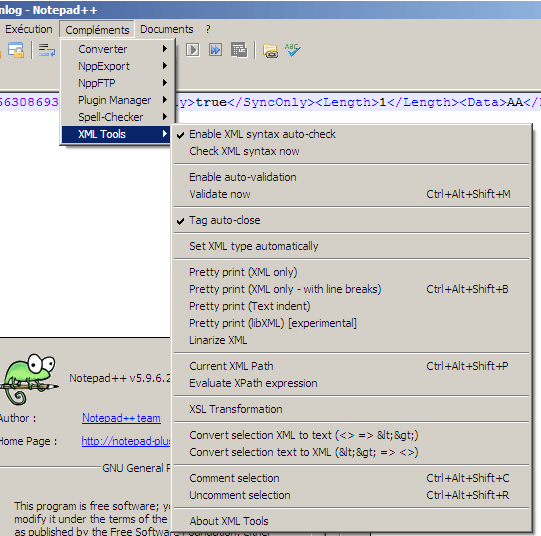Choose Uncomment selection
This screenshot has width=541, height=536.
352,495
